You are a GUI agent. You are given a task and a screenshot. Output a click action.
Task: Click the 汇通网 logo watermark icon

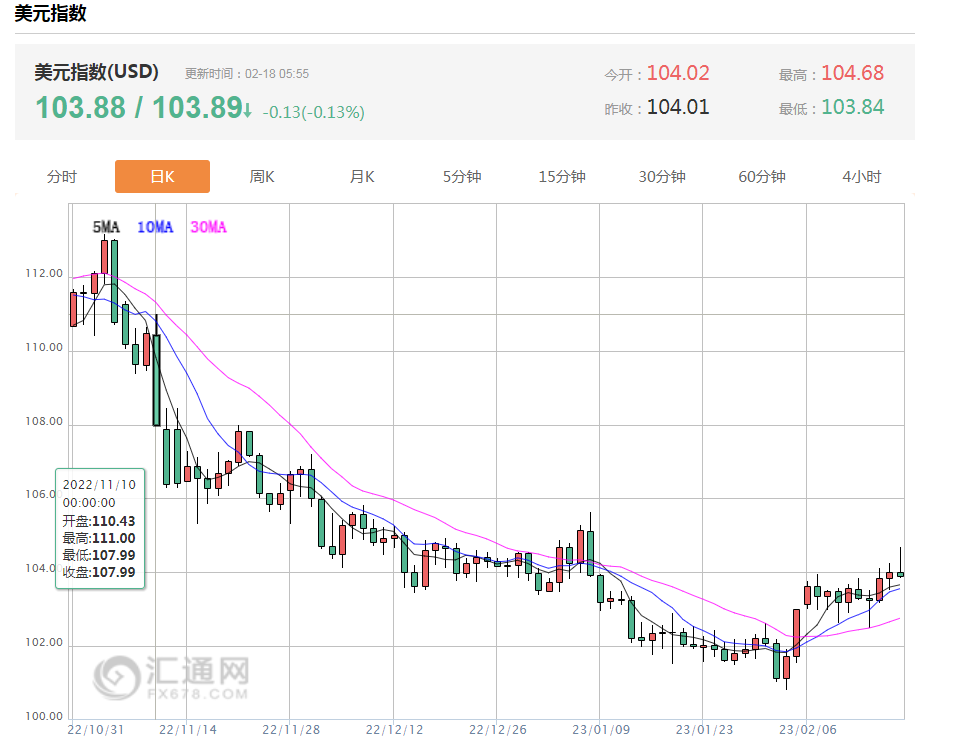118,676
